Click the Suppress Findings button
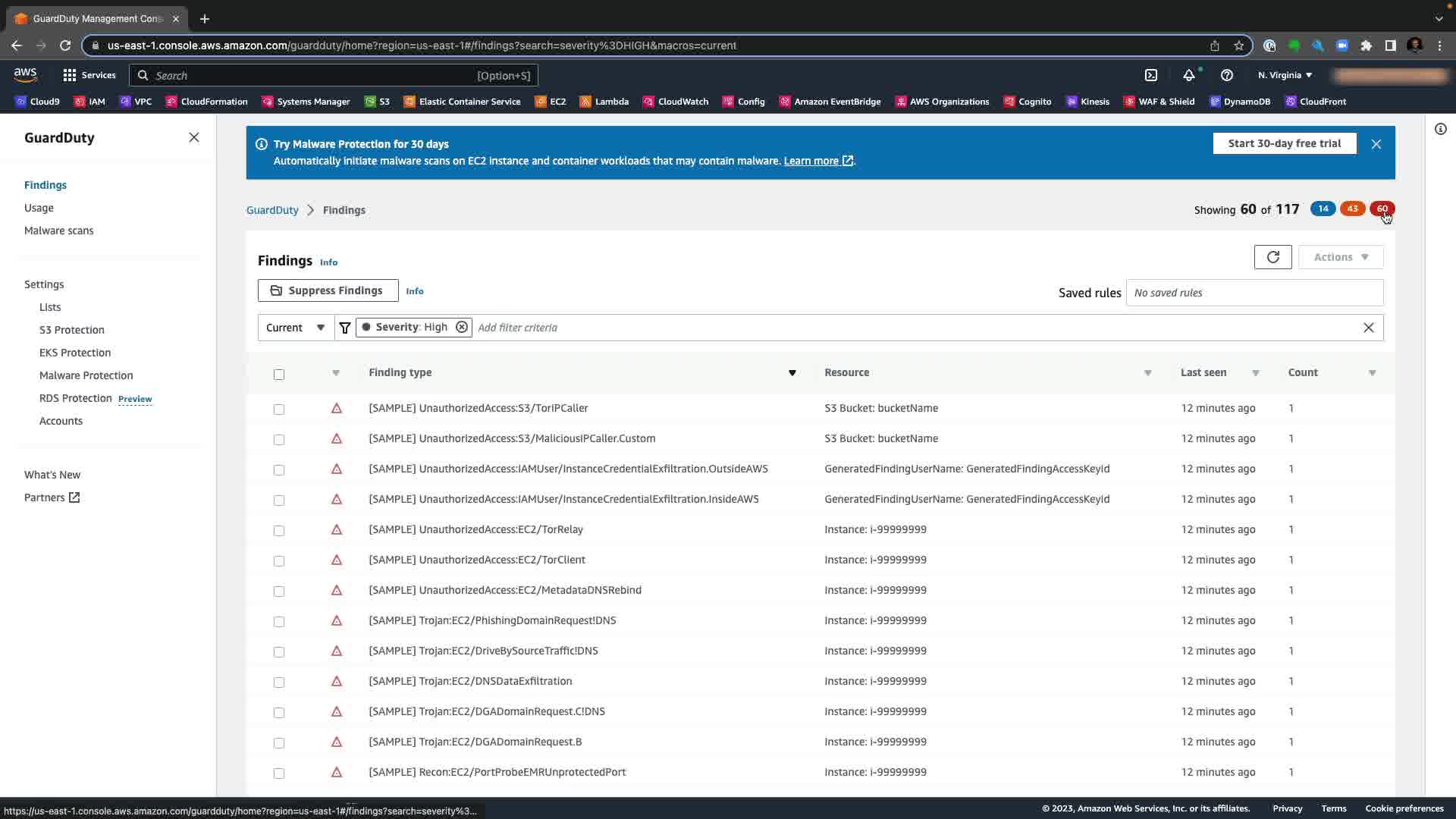This screenshot has height=819, width=1456. pyautogui.click(x=328, y=290)
